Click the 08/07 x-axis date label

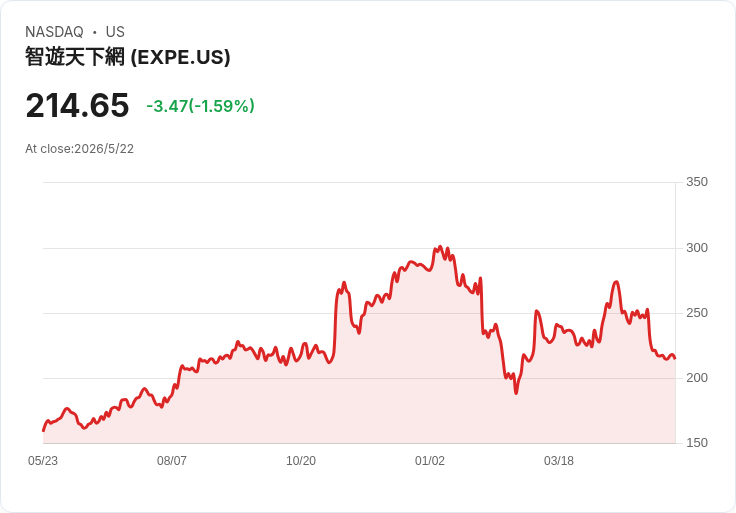tap(172, 461)
